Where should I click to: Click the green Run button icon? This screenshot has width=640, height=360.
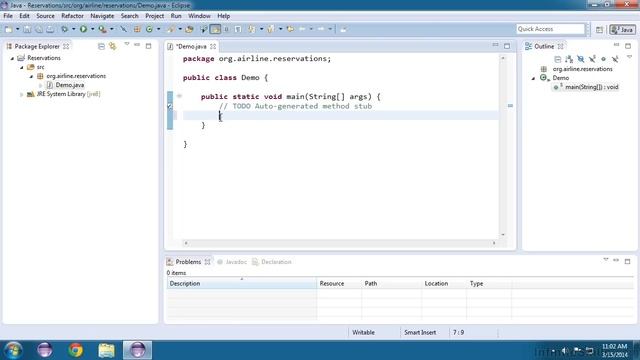(83, 29)
